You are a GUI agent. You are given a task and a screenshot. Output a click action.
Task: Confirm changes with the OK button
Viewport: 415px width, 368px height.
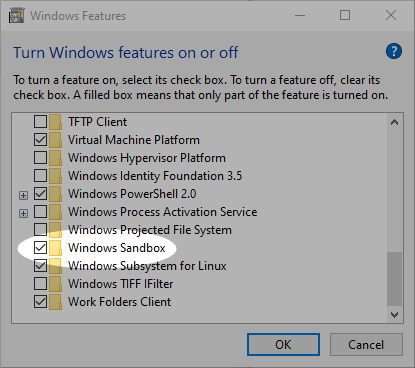coord(283,345)
